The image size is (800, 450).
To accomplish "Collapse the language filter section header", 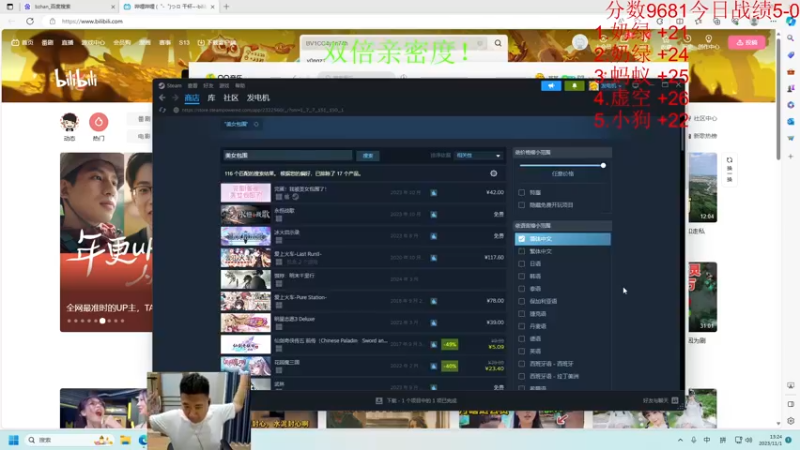I will [x=562, y=226].
